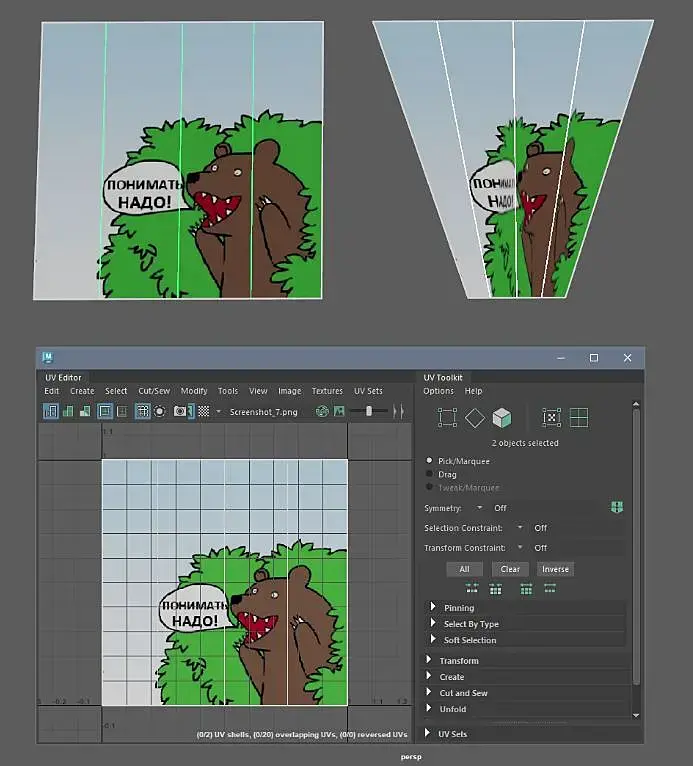Select the UV Toolkit tab
693x766 pixels.
coord(442,377)
